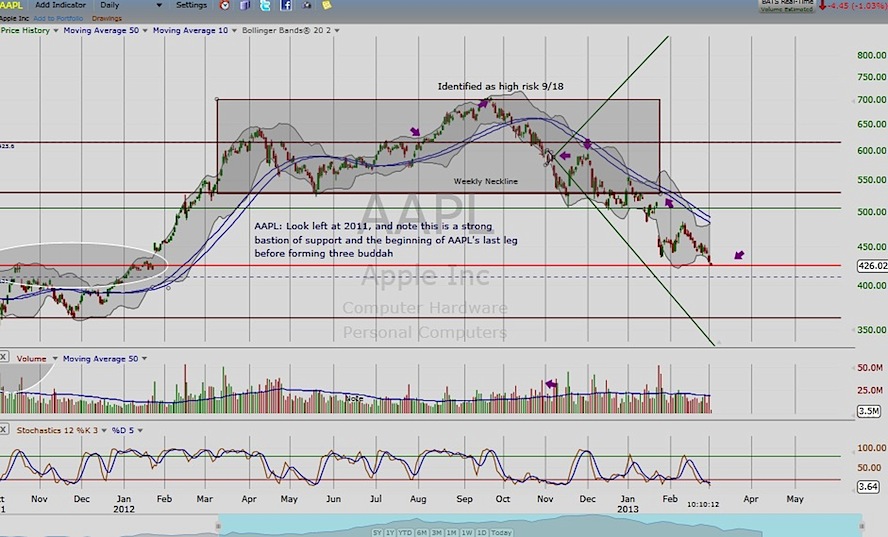This screenshot has height=537, width=888.
Task: Click the 3.64 stochastics value label
Action: (868, 486)
